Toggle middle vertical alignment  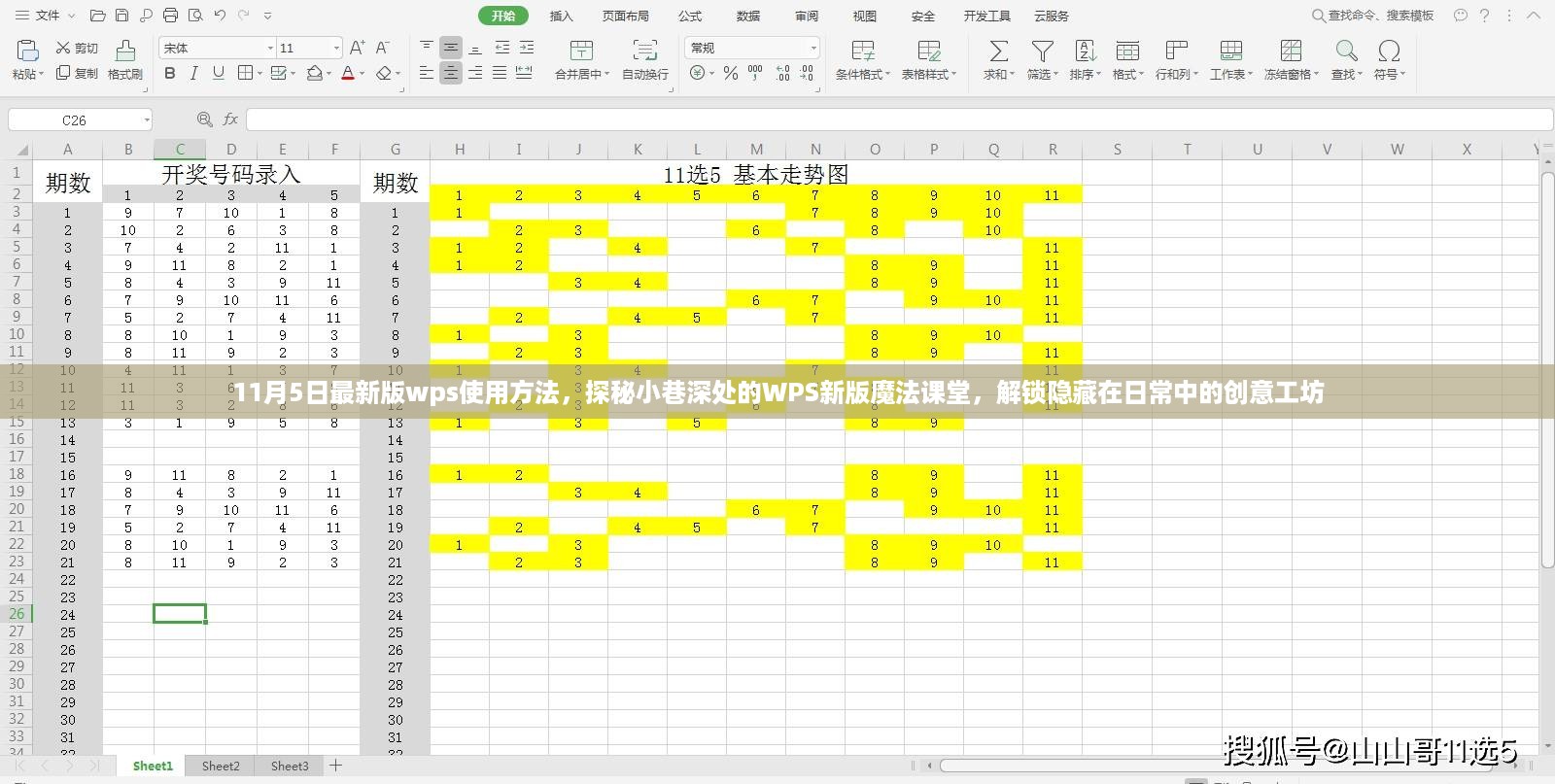[x=451, y=48]
